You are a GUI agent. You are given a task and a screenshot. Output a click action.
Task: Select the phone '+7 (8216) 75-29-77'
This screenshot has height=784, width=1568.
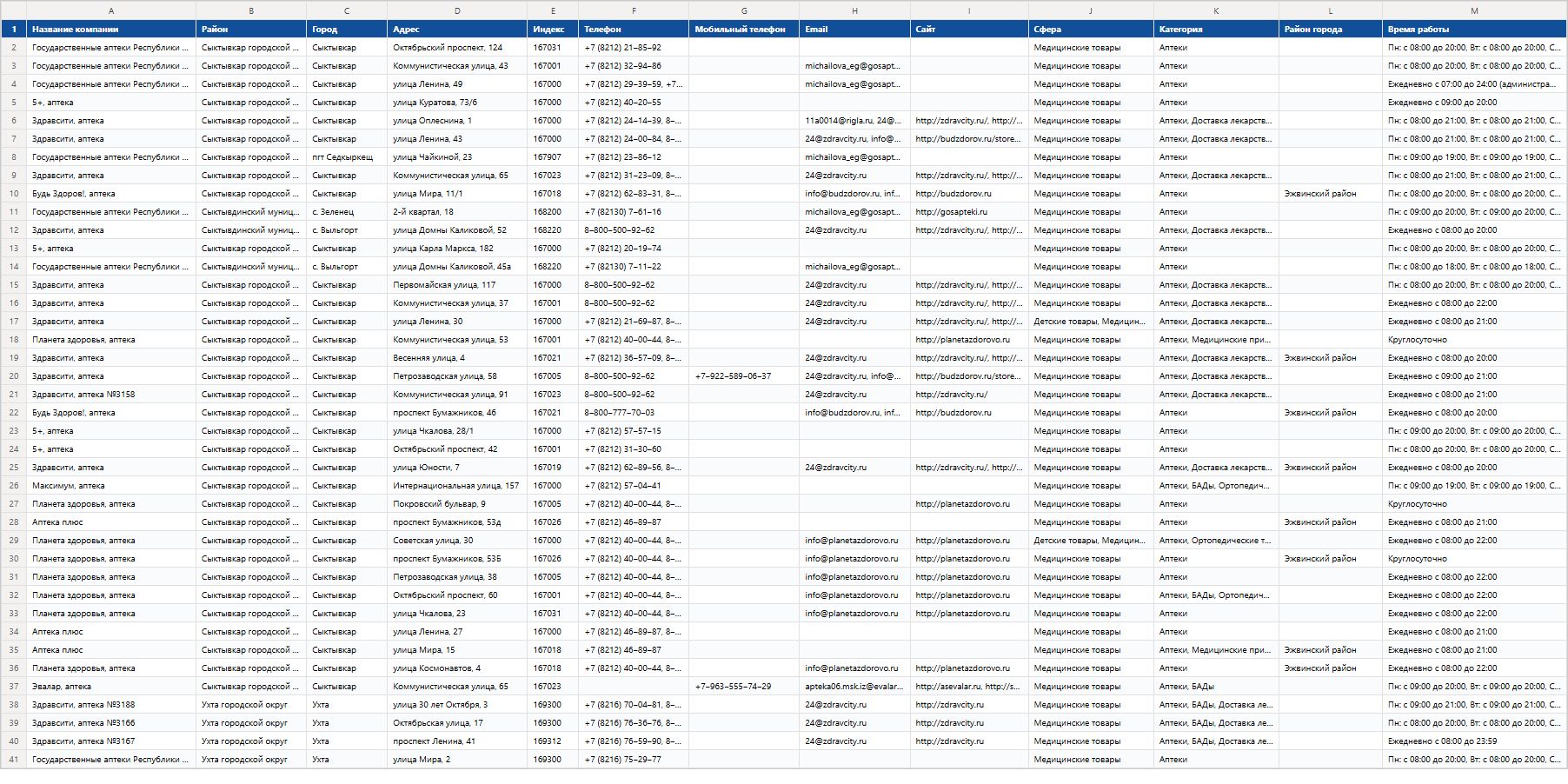coord(634,760)
